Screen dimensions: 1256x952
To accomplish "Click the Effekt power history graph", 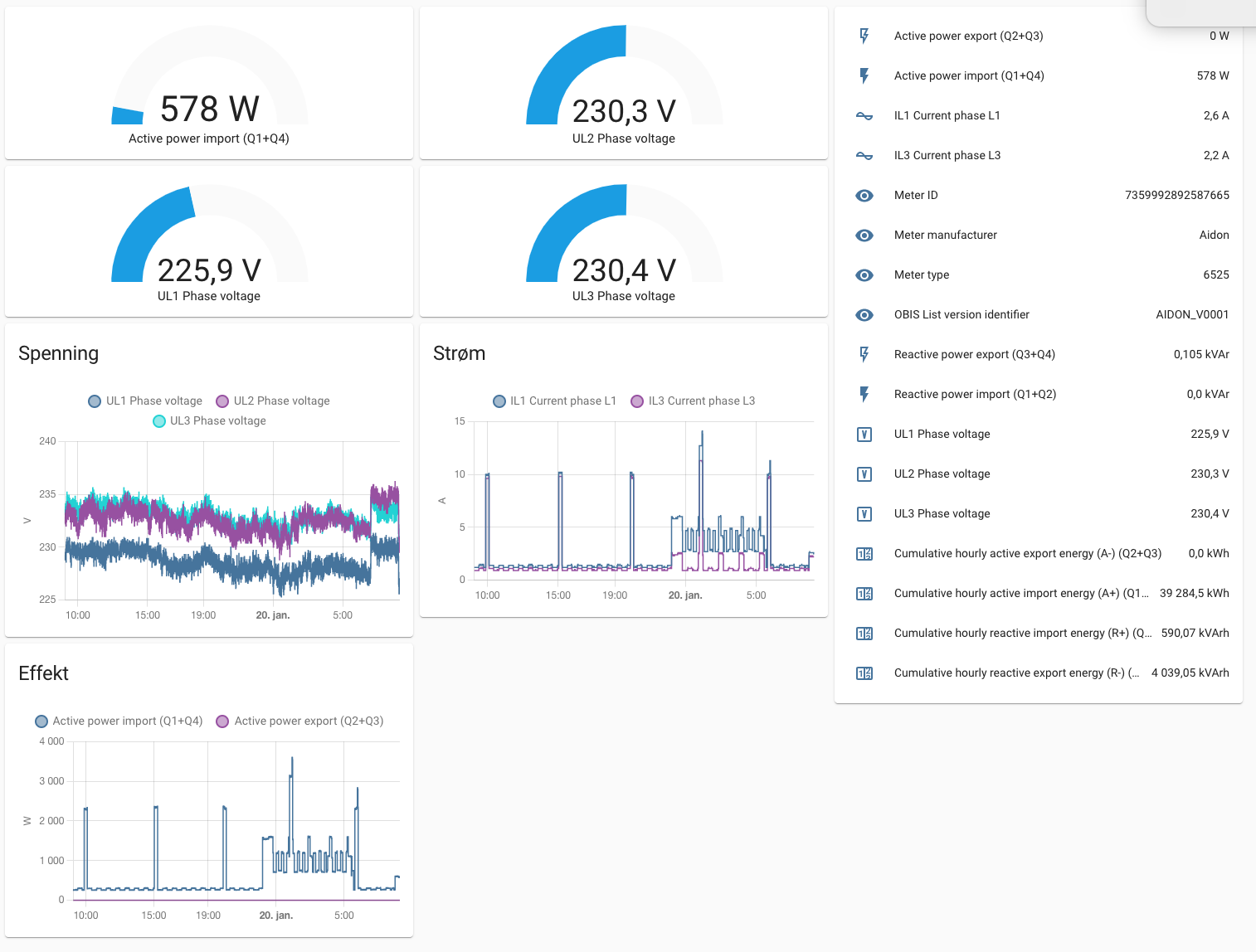I will (236, 820).
